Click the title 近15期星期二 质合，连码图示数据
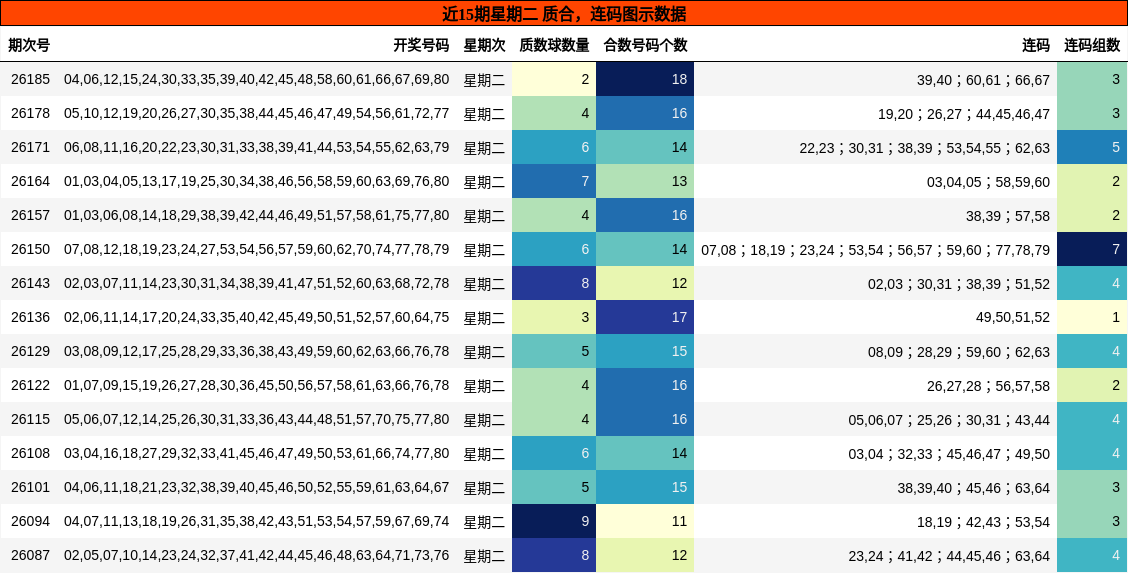The height and width of the screenshot is (573, 1128). pyautogui.click(x=564, y=14)
